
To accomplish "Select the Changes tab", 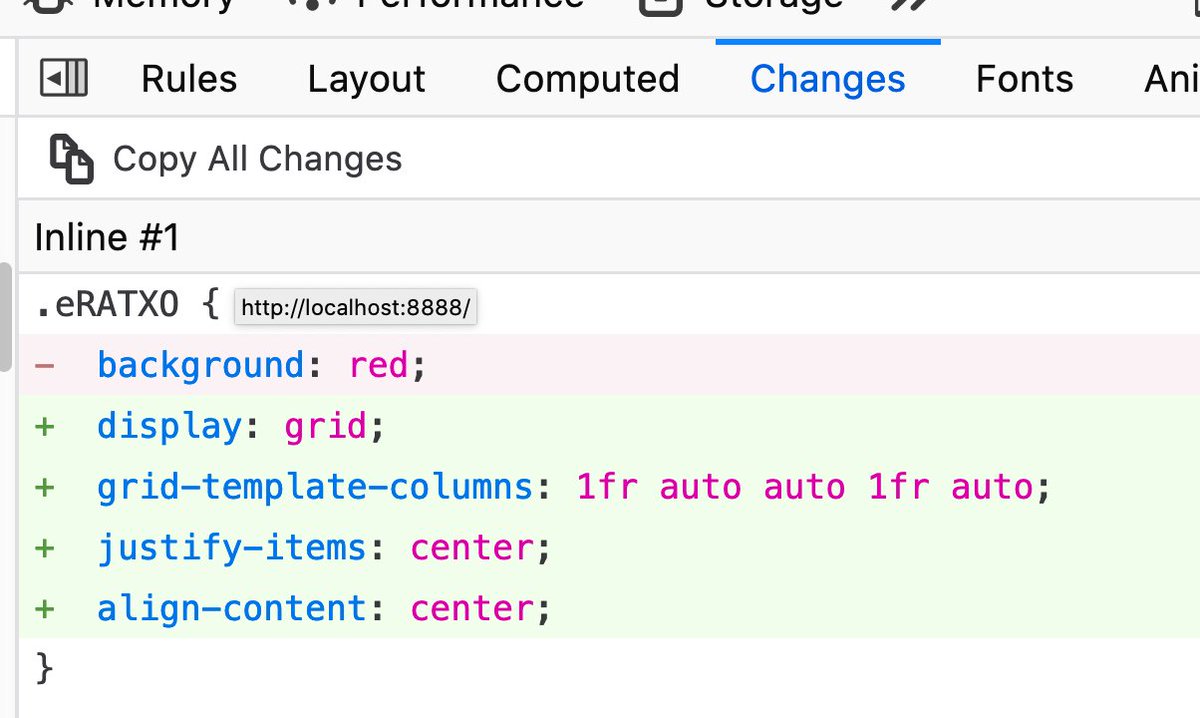I will pyautogui.click(x=828, y=79).
